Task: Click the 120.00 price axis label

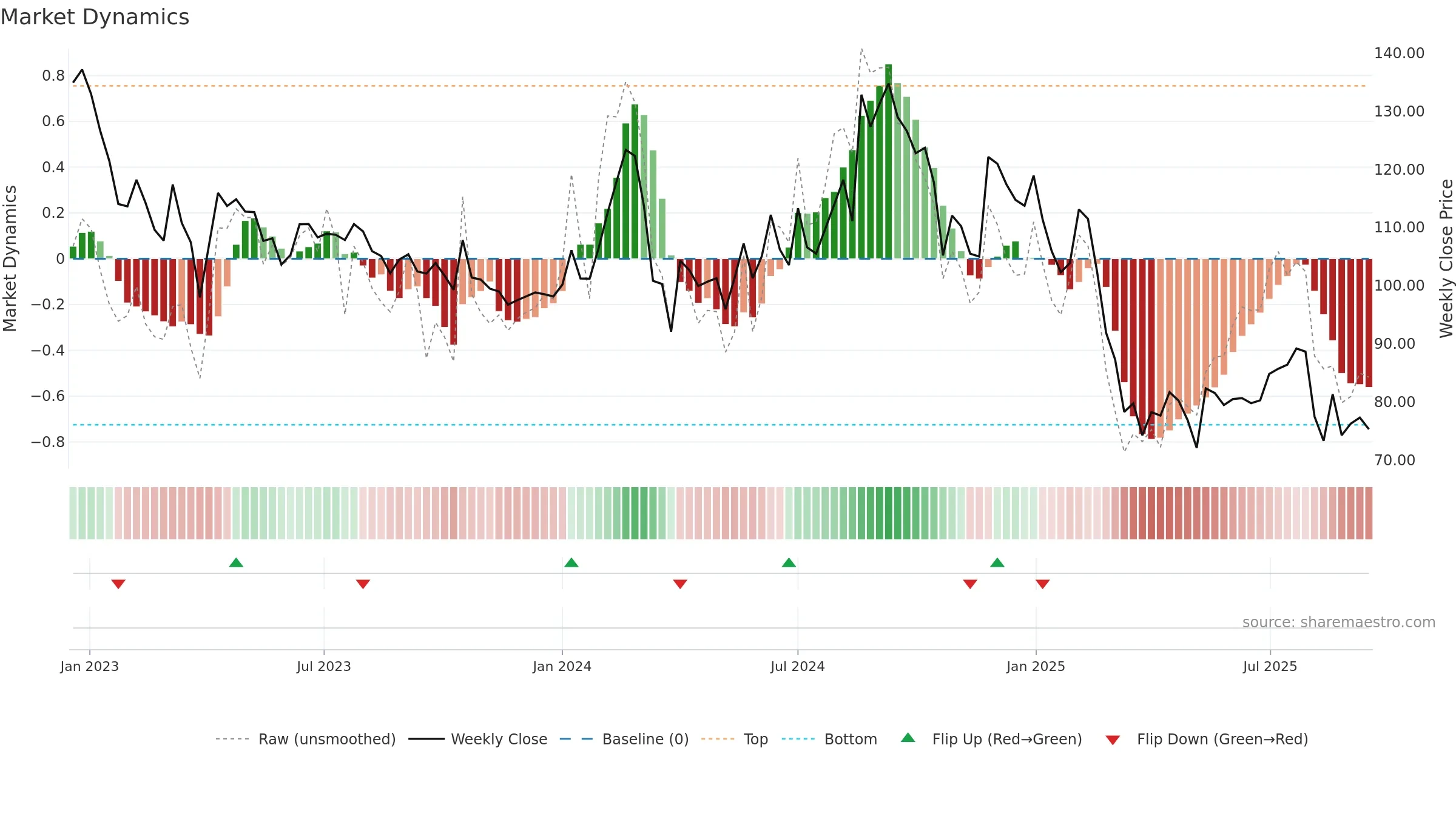Action: tap(1400, 169)
